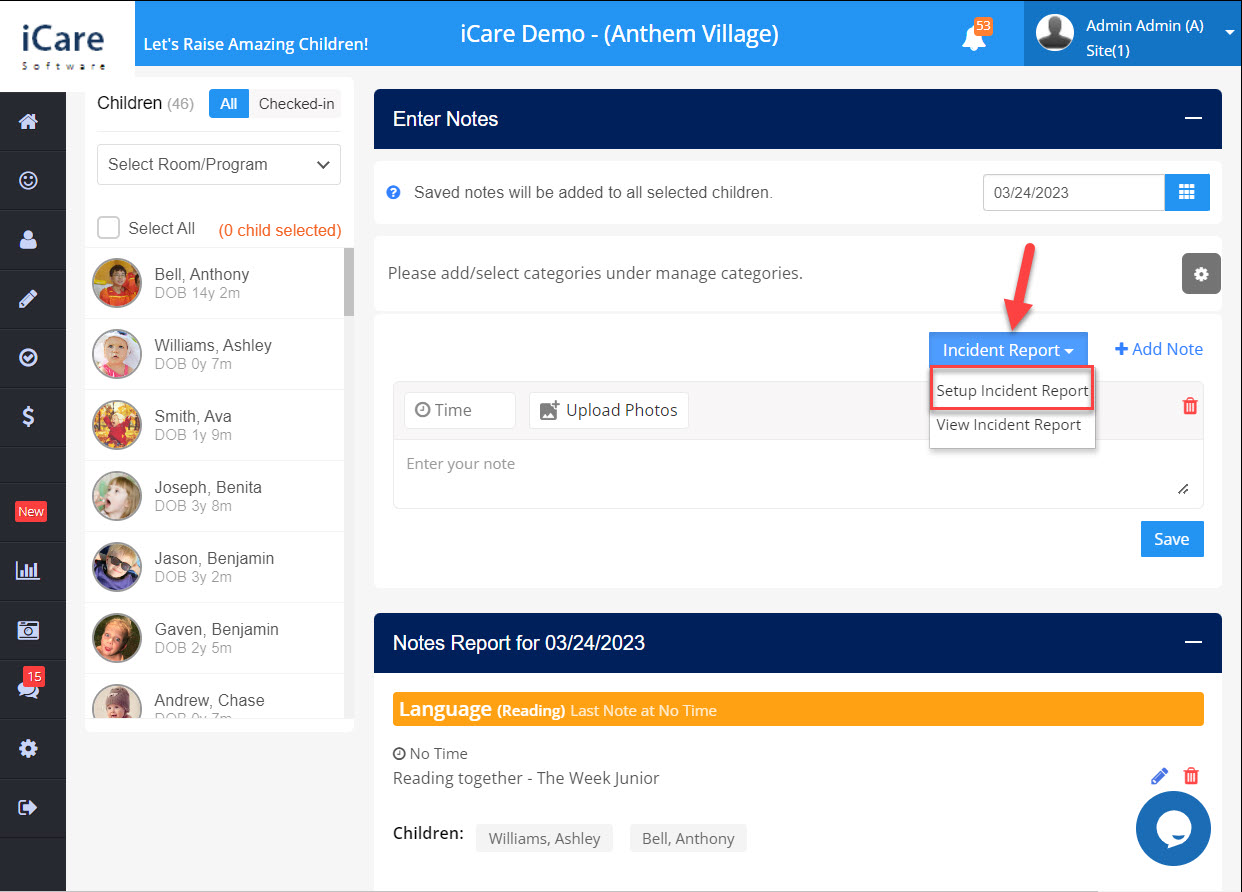Open the dollar billing sidebar icon
Image resolution: width=1242 pixels, height=892 pixels.
coord(29,416)
